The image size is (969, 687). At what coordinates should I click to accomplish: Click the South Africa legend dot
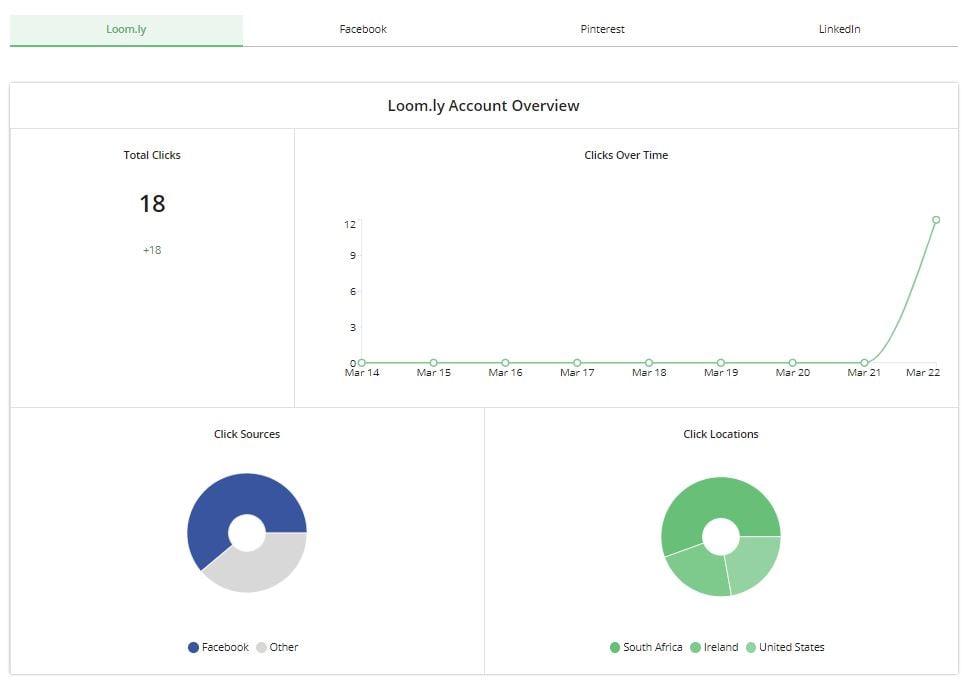tap(614, 647)
